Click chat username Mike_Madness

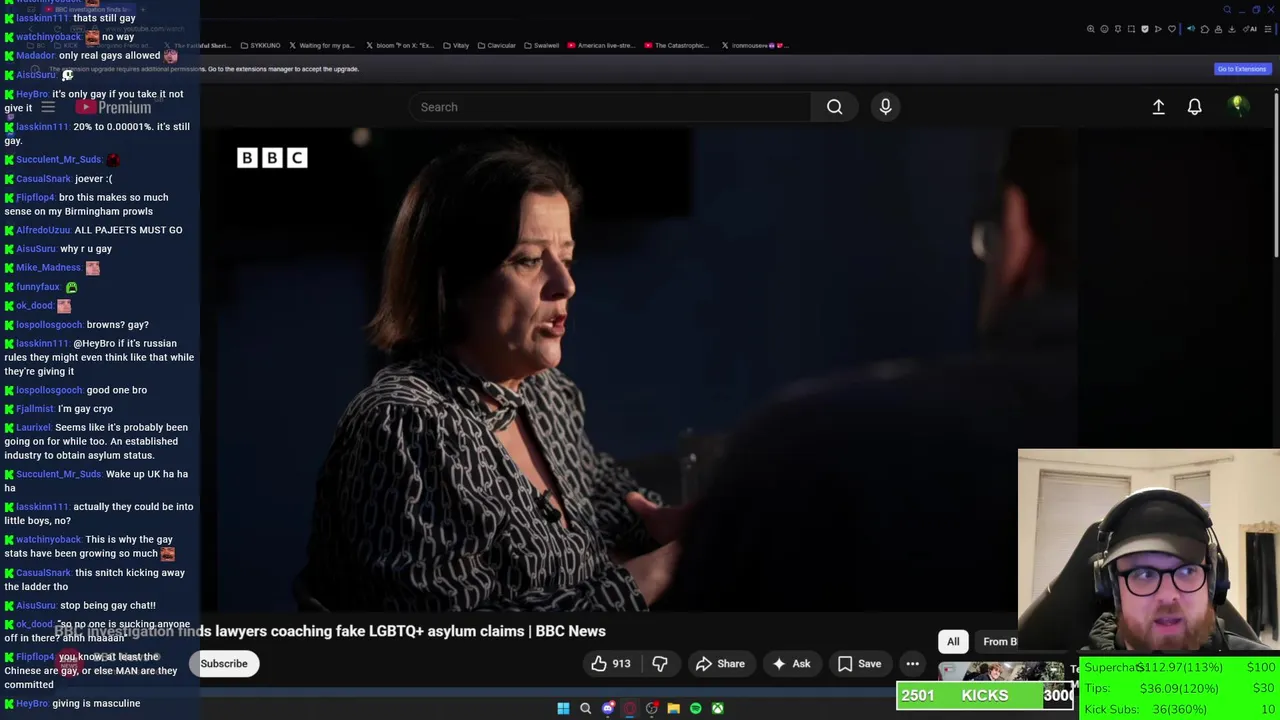click(x=48, y=268)
